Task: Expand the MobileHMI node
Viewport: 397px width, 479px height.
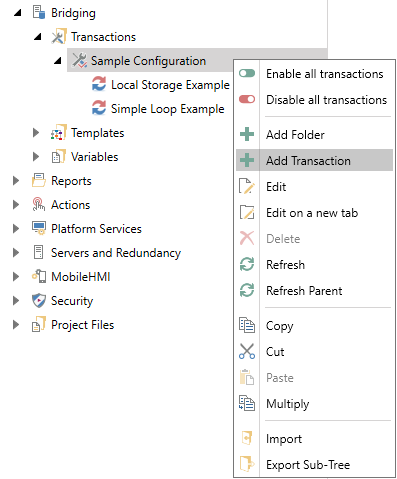Action: click(16, 277)
